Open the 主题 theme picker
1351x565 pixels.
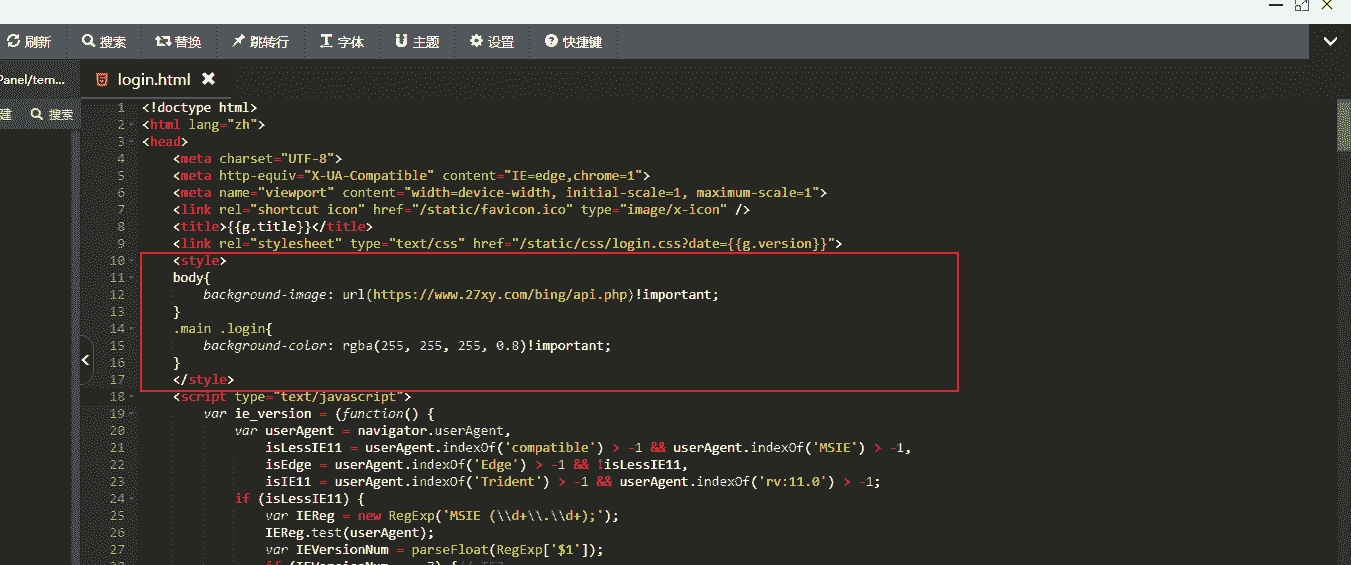coord(401,42)
